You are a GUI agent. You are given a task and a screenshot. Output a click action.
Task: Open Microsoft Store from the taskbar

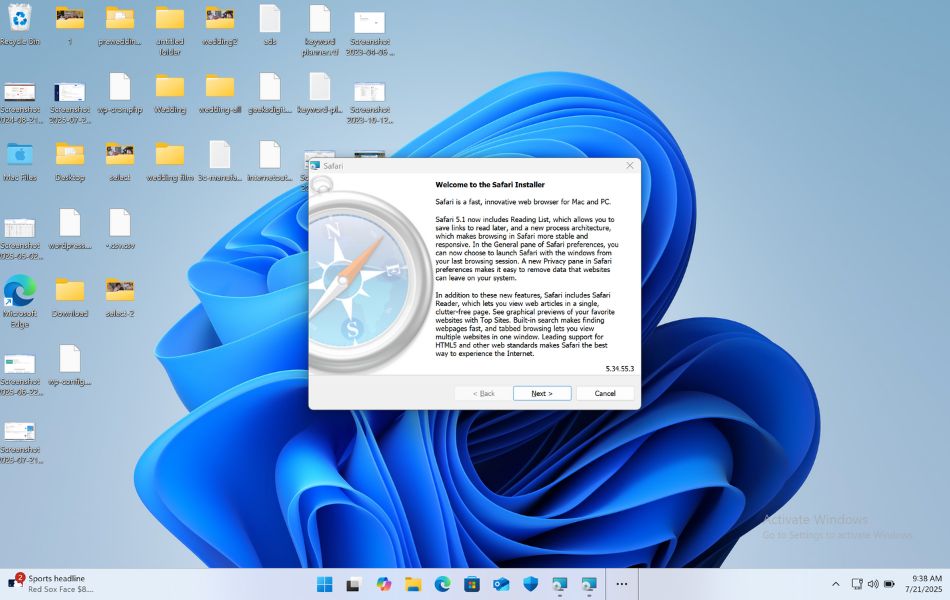472,583
